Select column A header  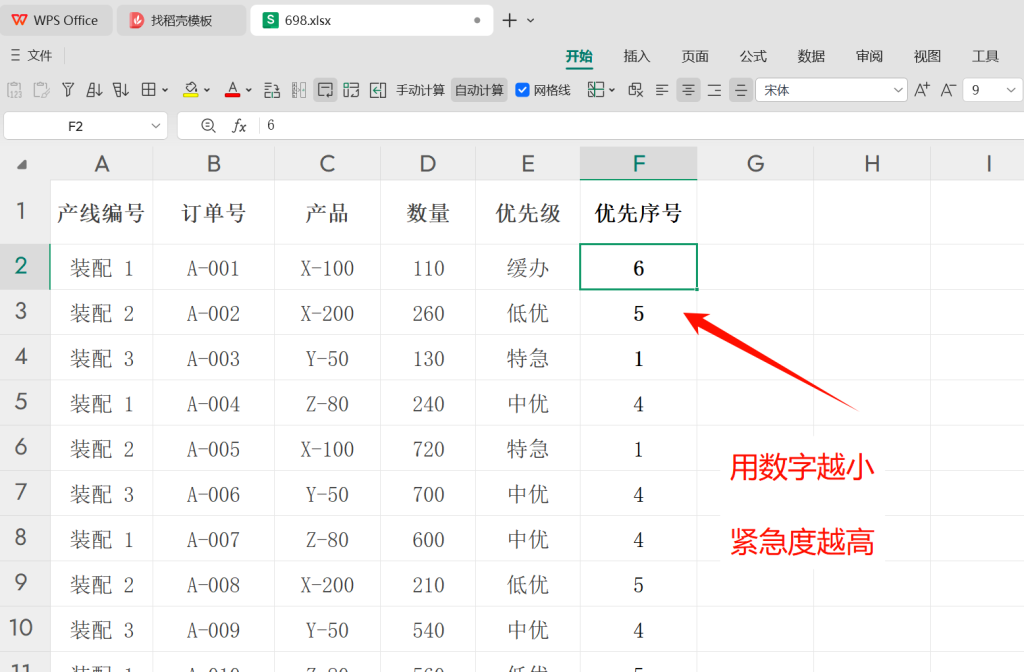[x=102, y=163]
